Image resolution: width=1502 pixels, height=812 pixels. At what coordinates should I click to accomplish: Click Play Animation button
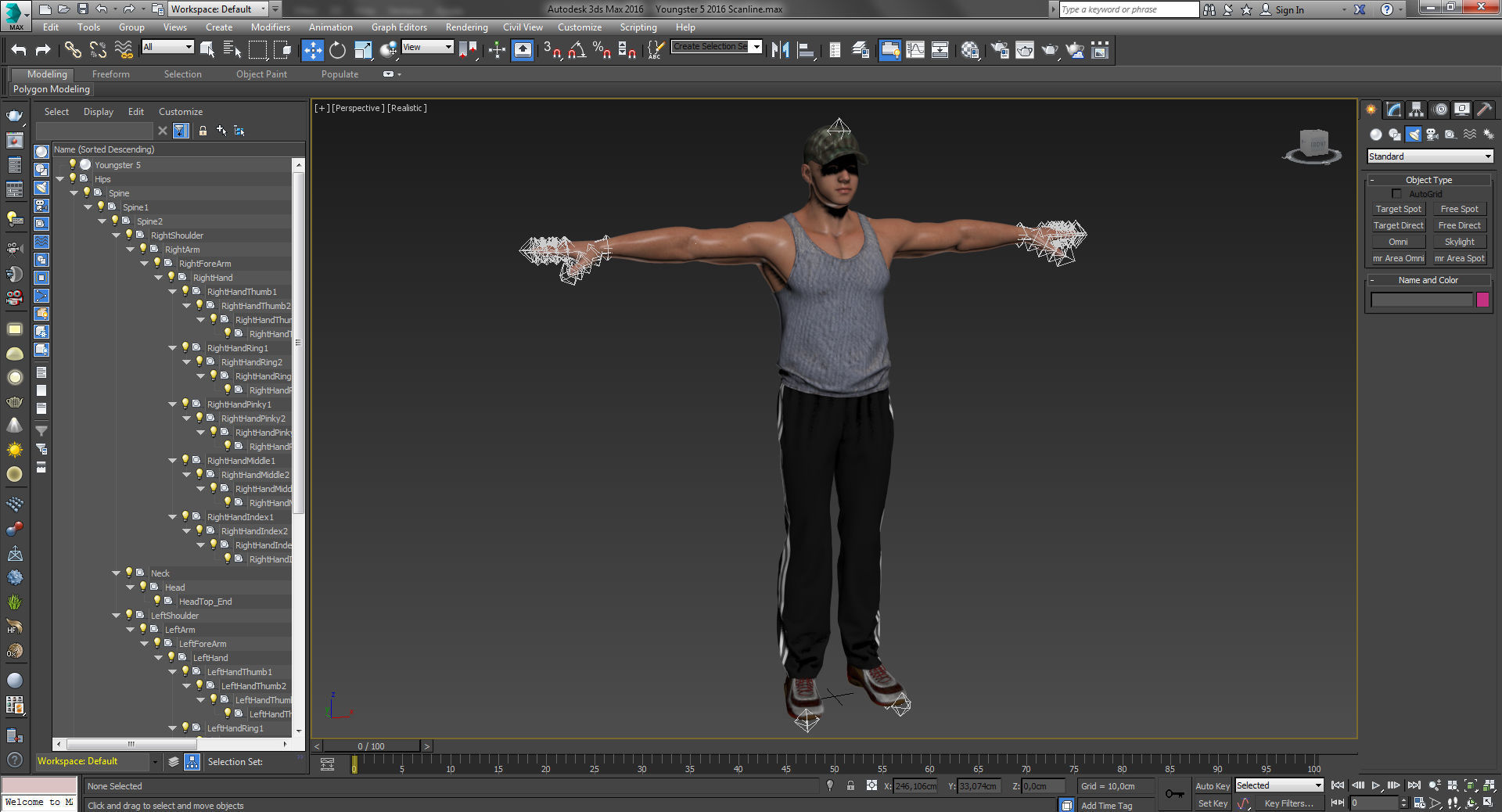point(1376,785)
